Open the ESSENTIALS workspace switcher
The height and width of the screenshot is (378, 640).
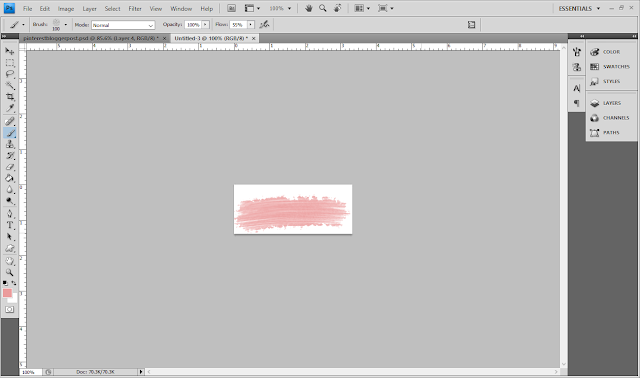pos(579,9)
